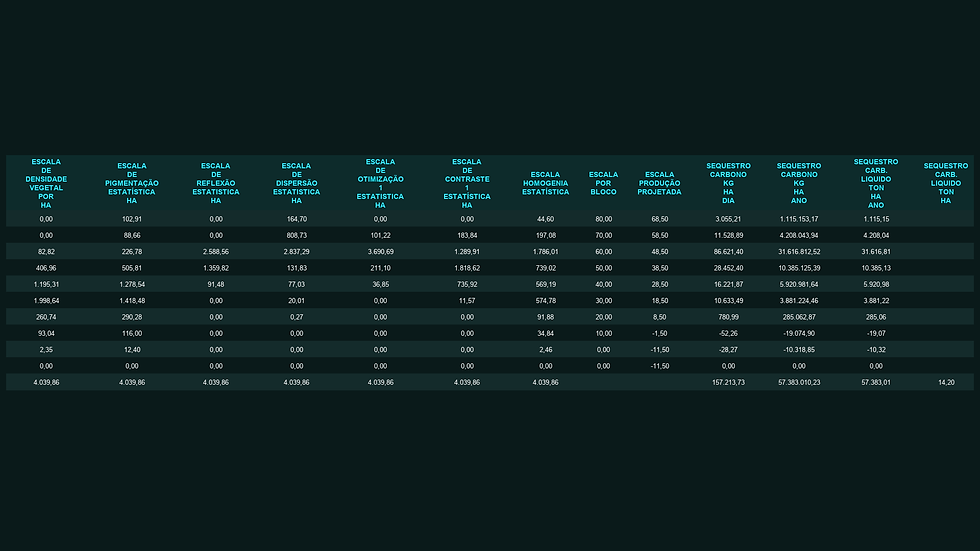Click the yearly carbon value 31.616.812,52

point(799,252)
